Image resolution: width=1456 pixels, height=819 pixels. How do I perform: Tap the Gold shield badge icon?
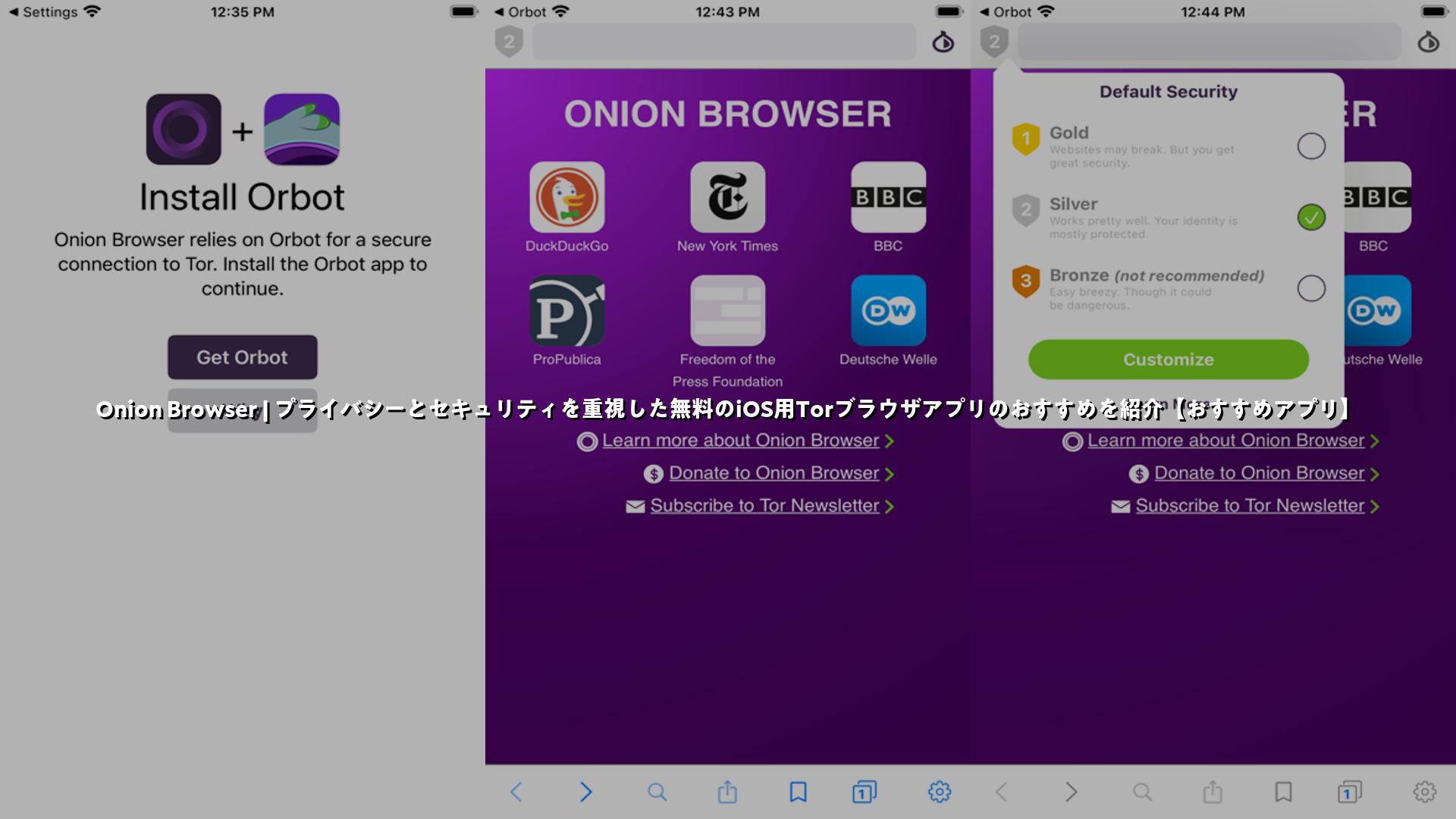[x=1025, y=139]
